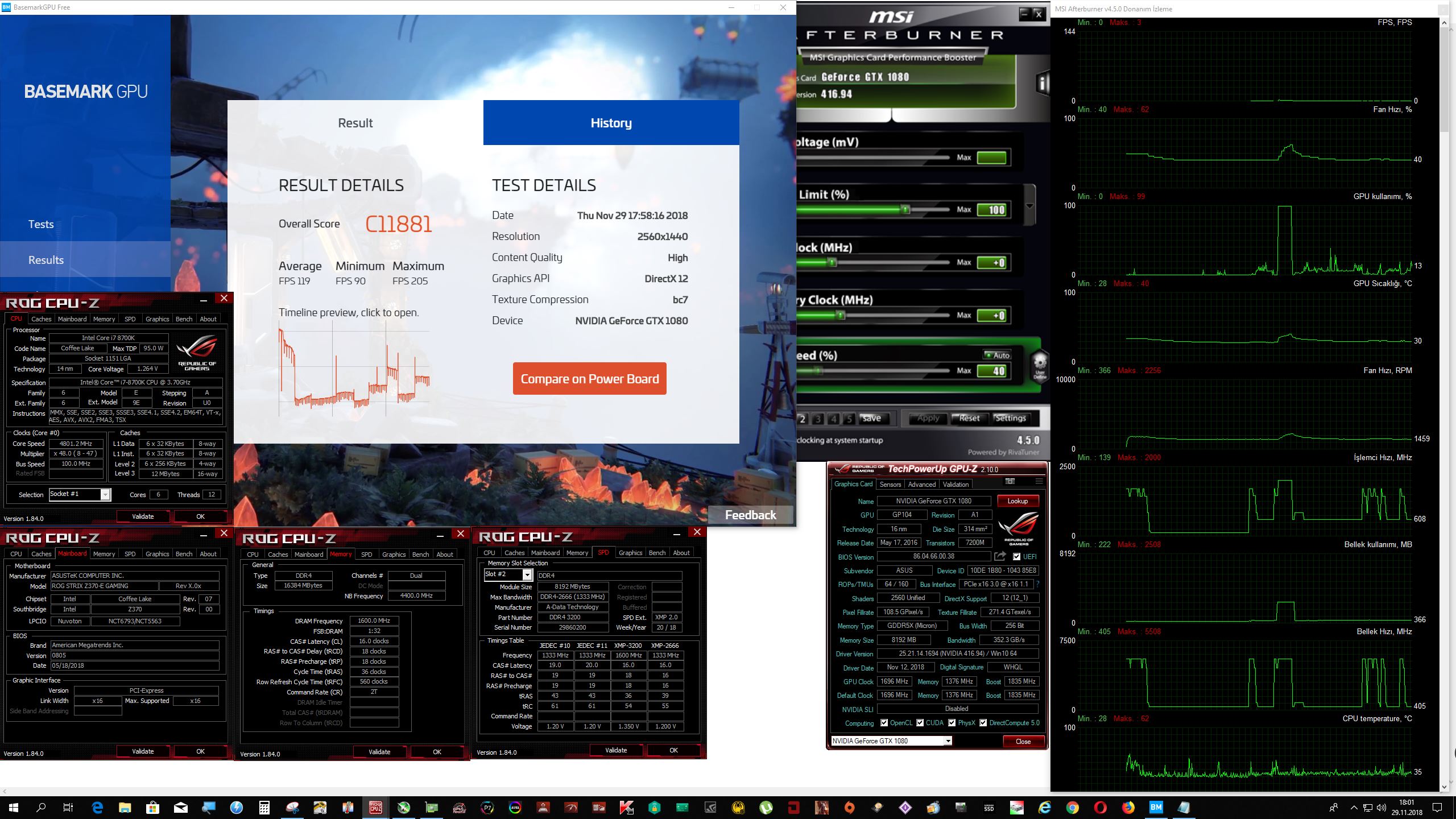Click Lookup button in GPU-Z

point(1017,501)
